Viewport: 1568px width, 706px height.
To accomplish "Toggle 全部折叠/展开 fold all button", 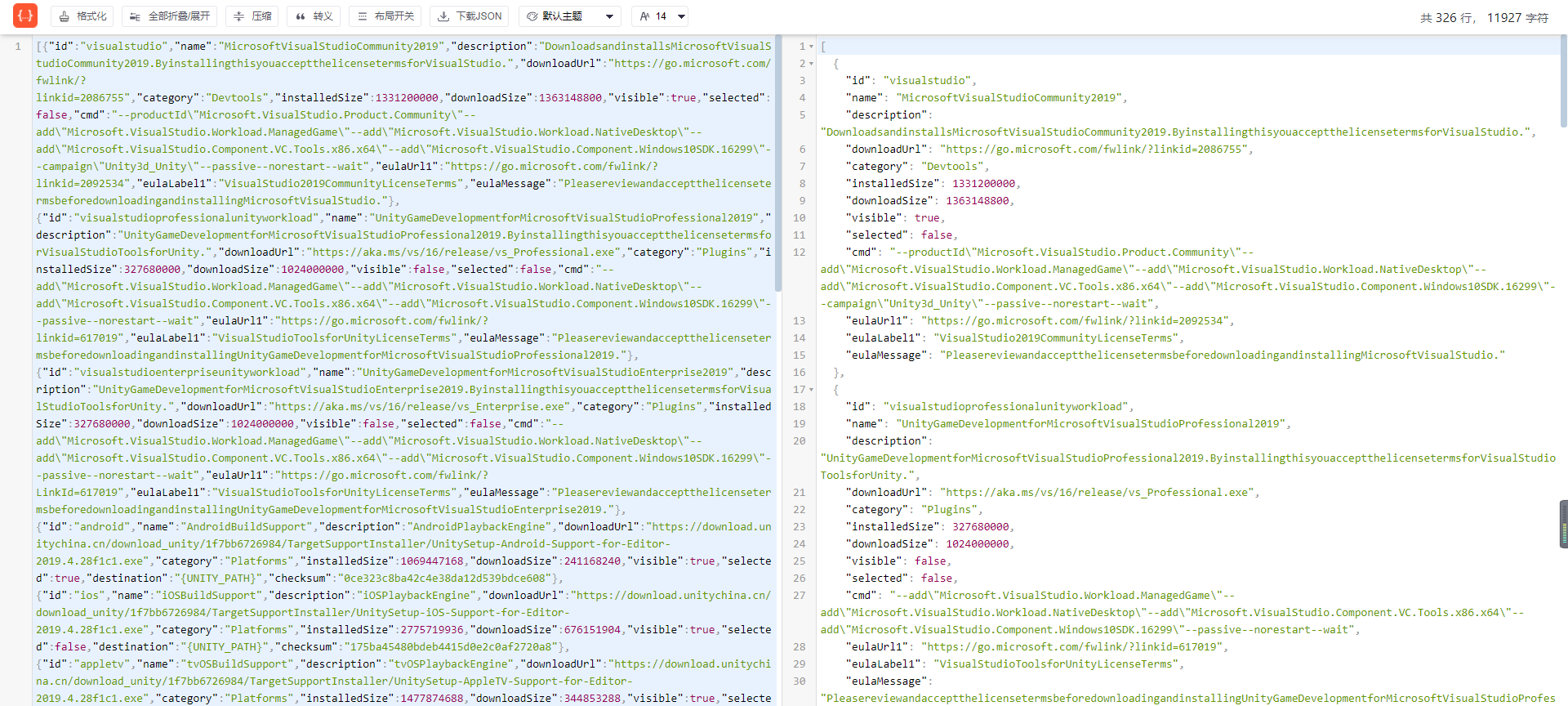I will click(171, 16).
